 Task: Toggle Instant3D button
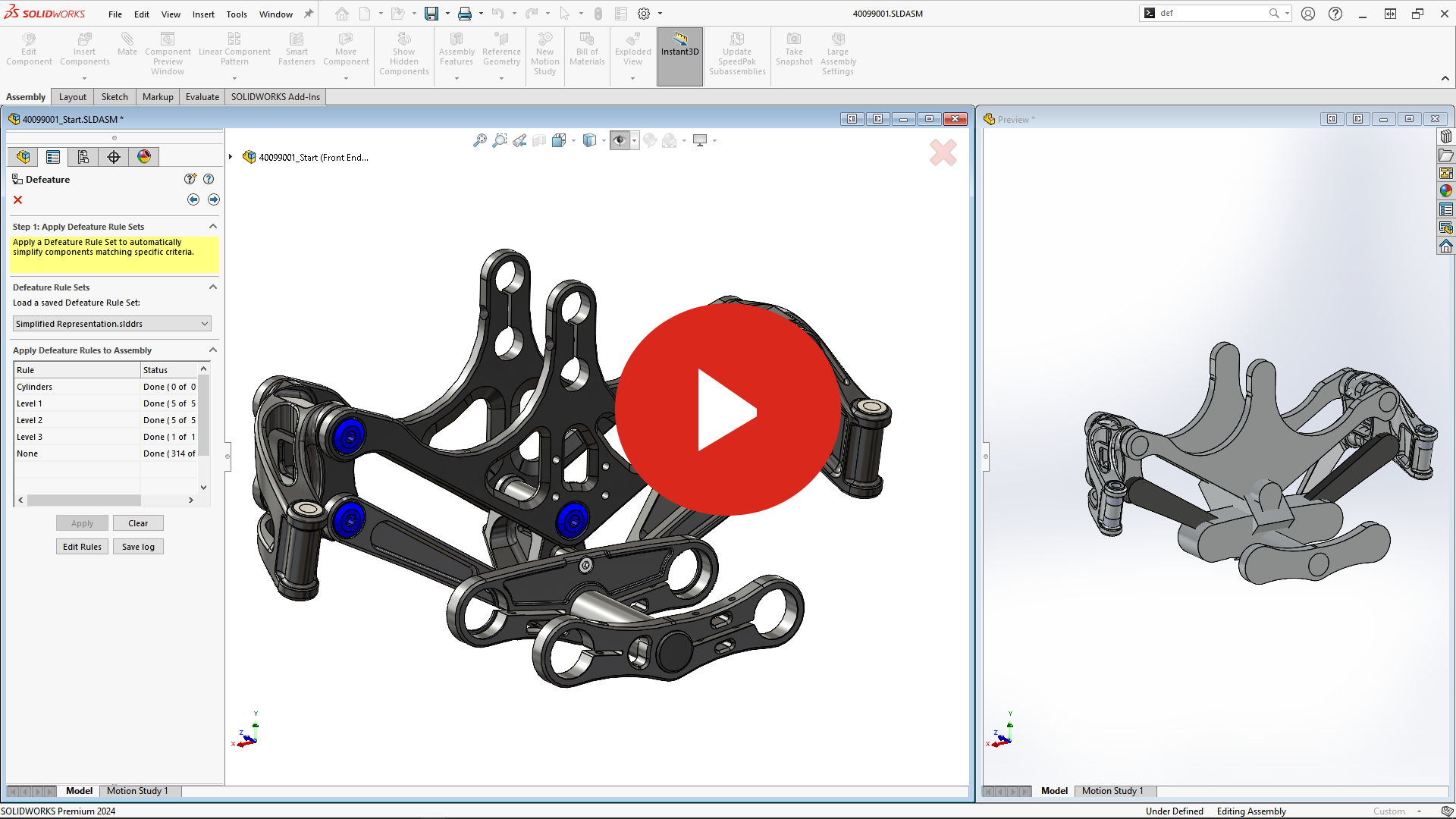coord(680,56)
